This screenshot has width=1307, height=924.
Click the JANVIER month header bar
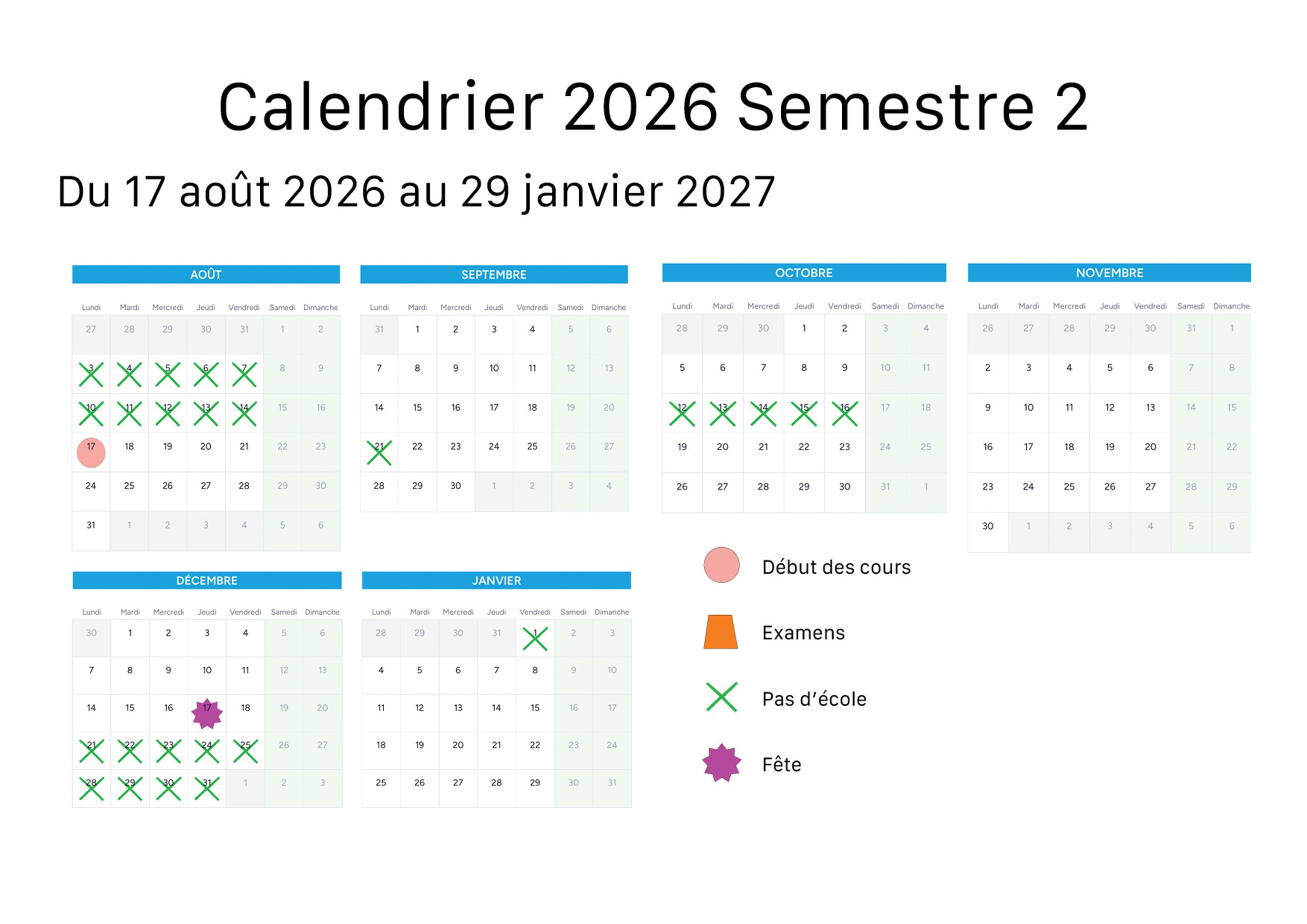click(x=496, y=580)
